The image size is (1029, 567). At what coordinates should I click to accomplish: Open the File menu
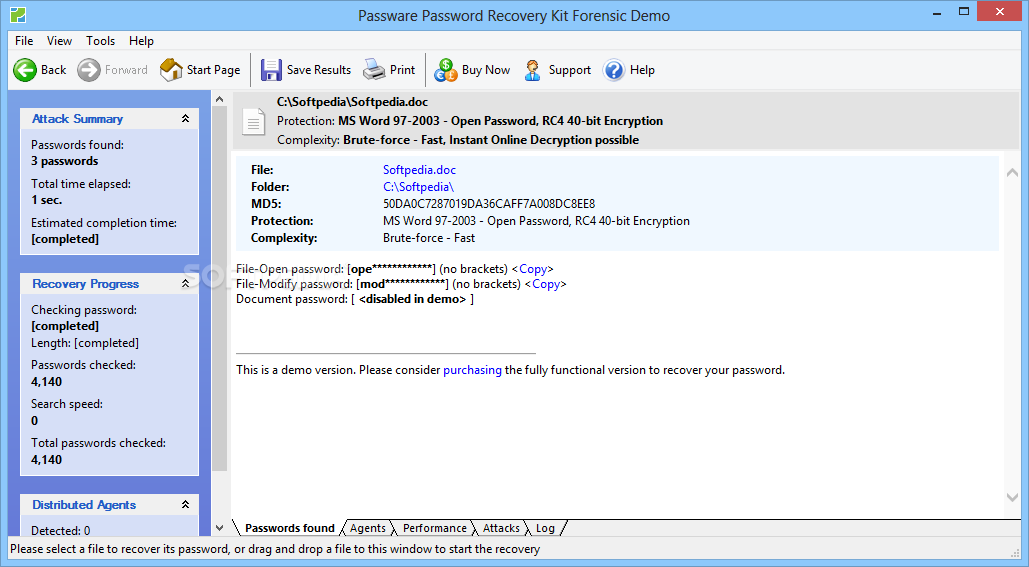coord(24,41)
